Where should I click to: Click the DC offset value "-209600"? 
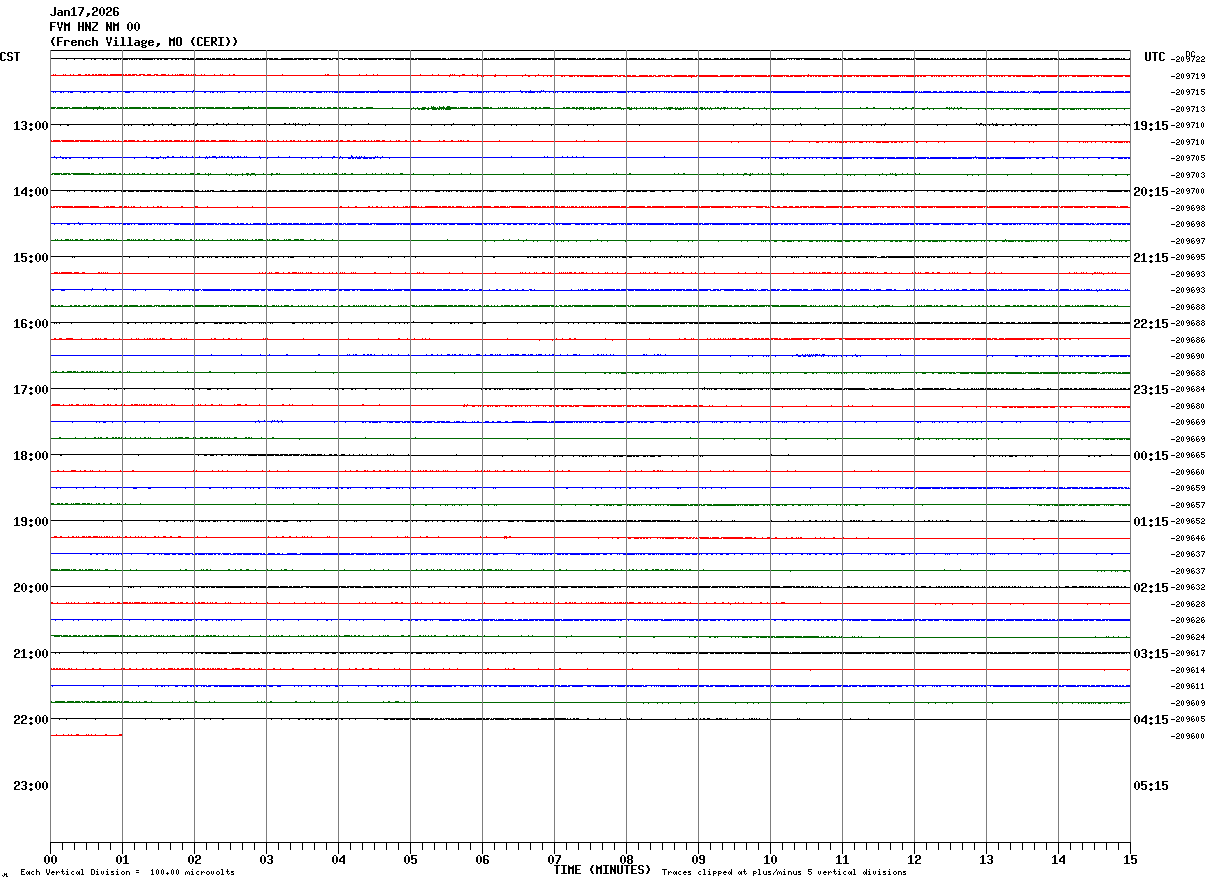[x=1189, y=736]
